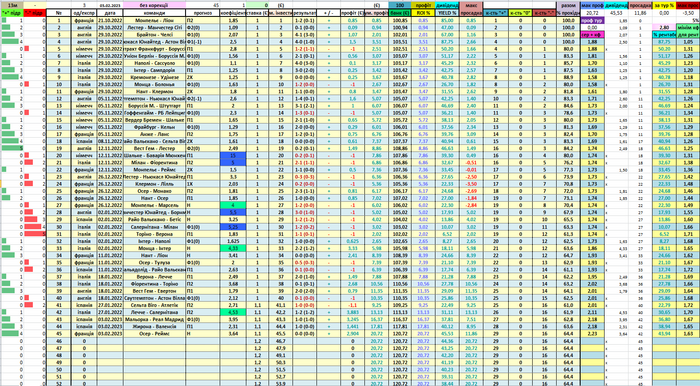The height and width of the screenshot is (386, 700).
Task: Click the 'дата' column header
Action: coord(110,13)
